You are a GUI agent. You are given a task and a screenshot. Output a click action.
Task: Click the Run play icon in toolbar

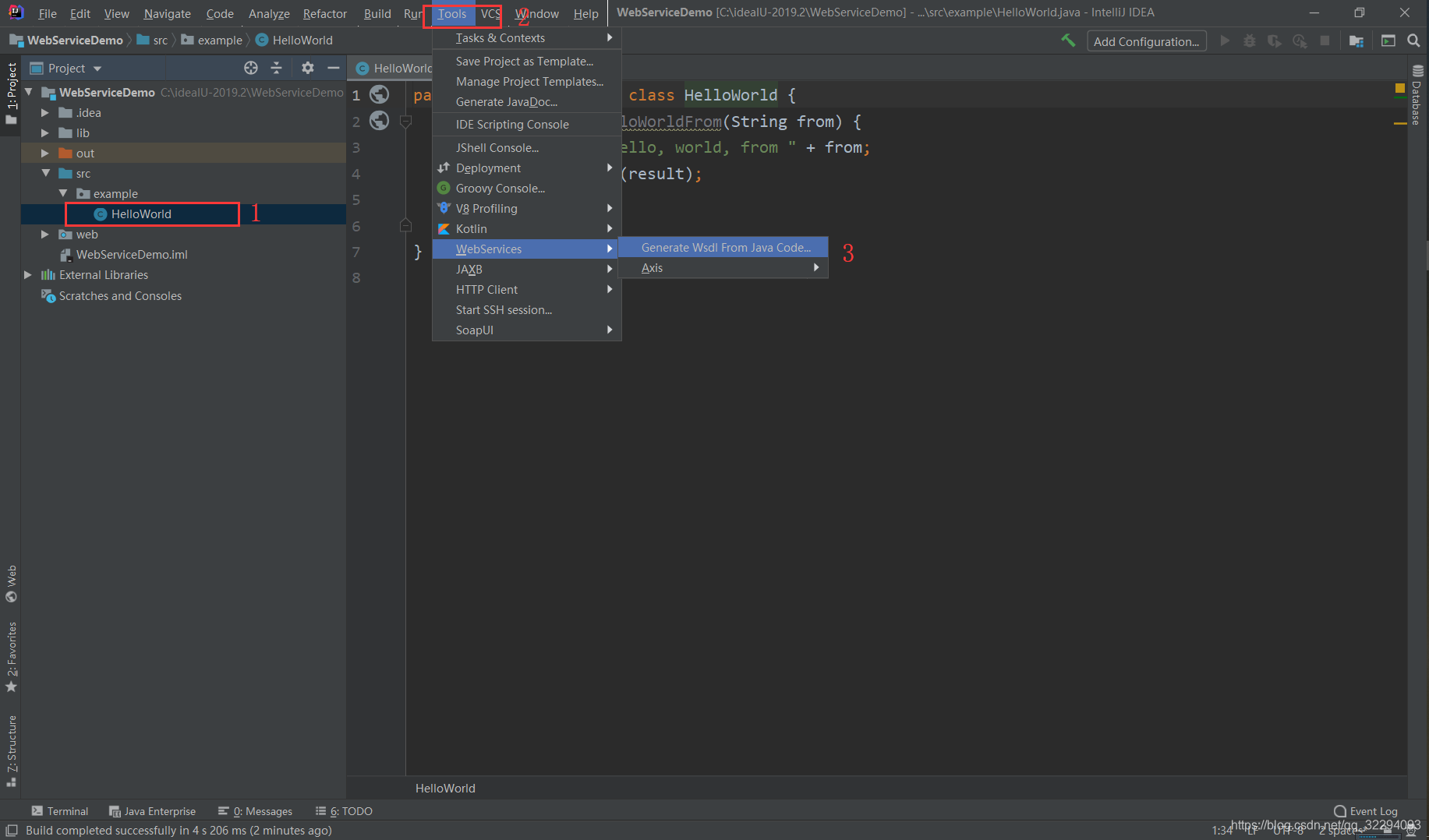point(1225,41)
